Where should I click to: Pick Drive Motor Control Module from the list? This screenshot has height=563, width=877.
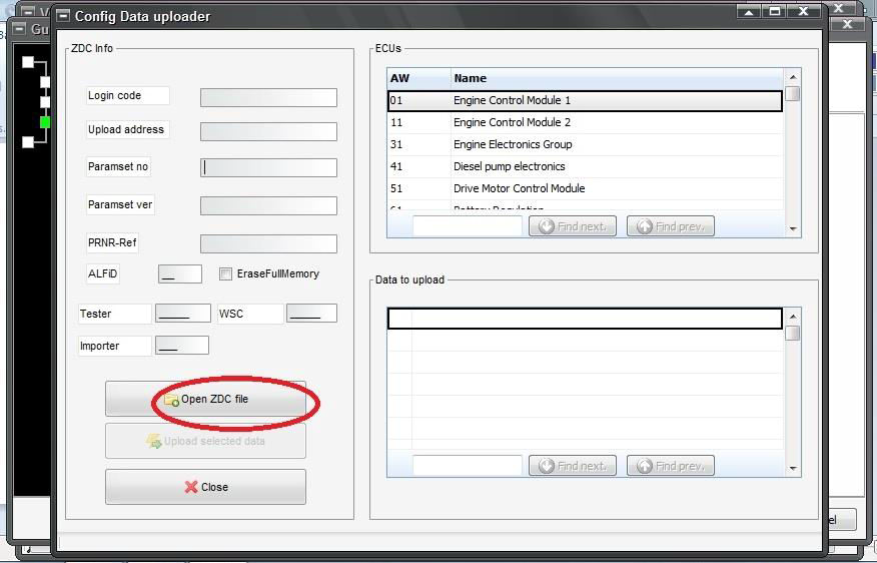(x=584, y=188)
